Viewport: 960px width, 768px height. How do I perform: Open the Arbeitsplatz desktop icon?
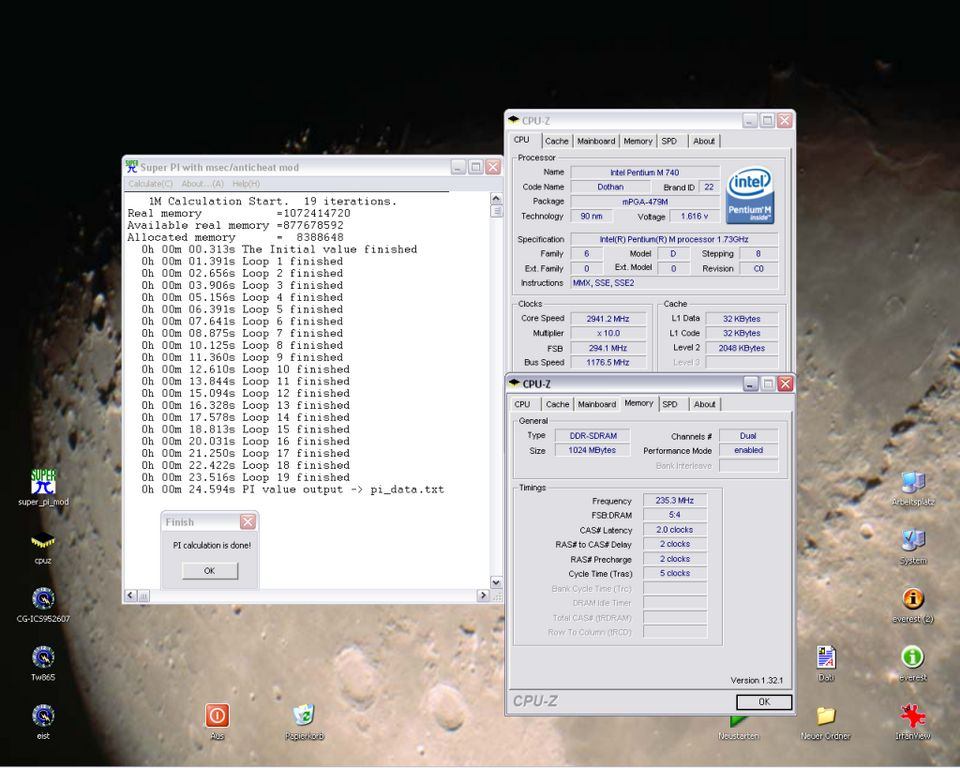913,482
